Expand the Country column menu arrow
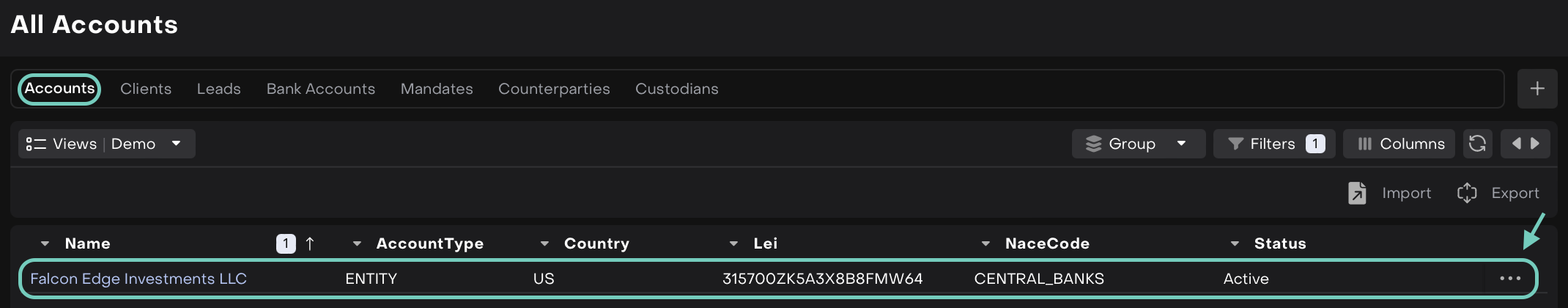The image size is (1568, 308). pyautogui.click(x=544, y=243)
